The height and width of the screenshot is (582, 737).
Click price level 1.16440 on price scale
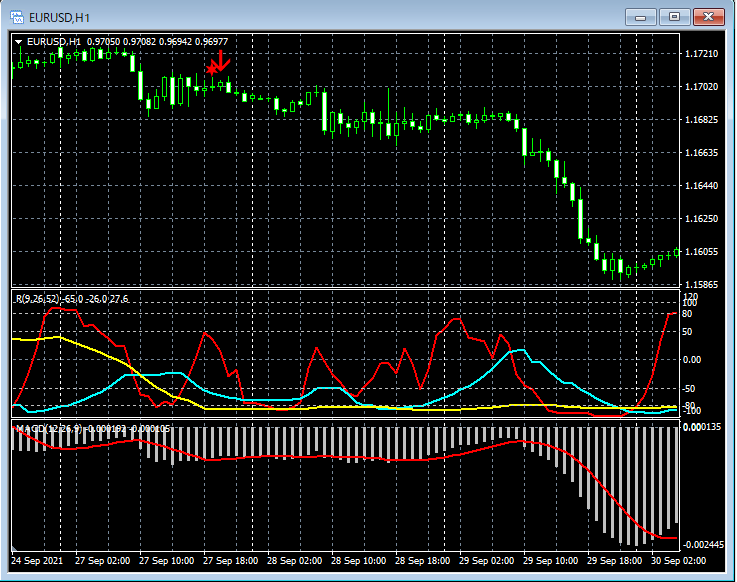click(x=702, y=186)
